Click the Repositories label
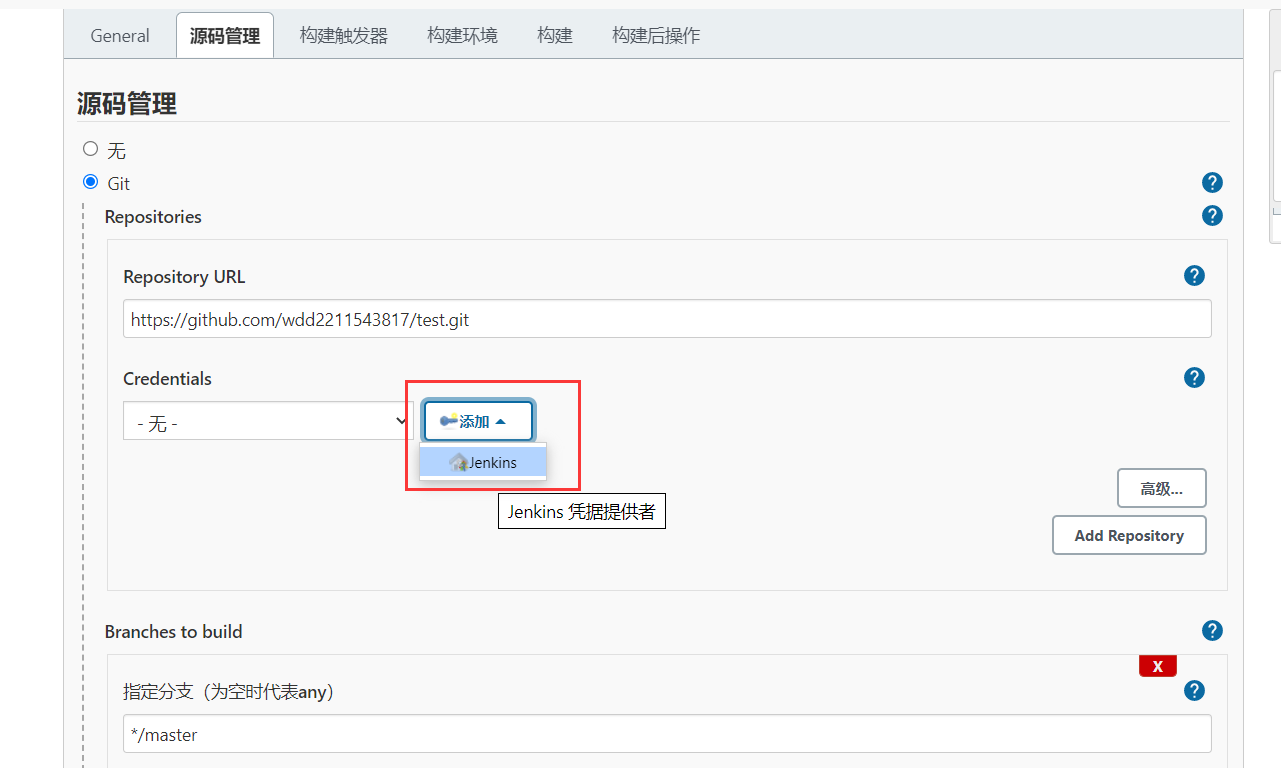The width and height of the screenshot is (1281, 768). click(x=153, y=217)
